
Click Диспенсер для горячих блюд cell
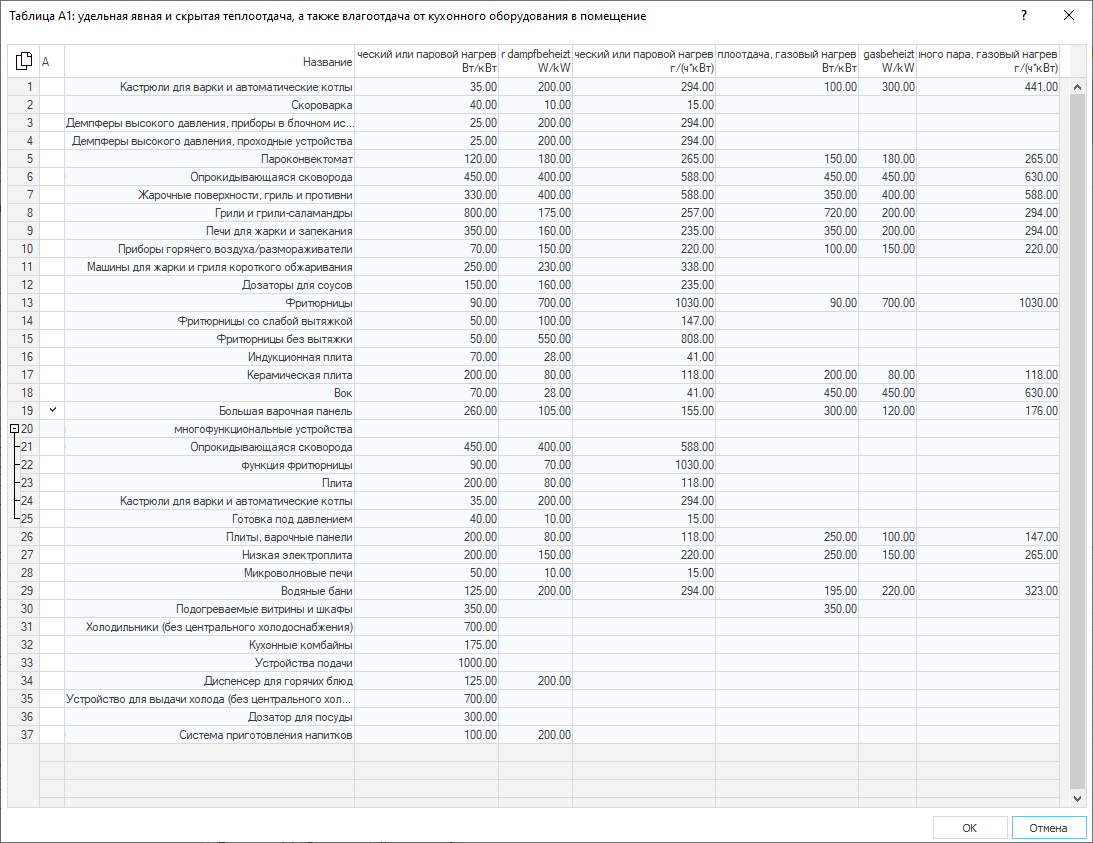[209, 681]
